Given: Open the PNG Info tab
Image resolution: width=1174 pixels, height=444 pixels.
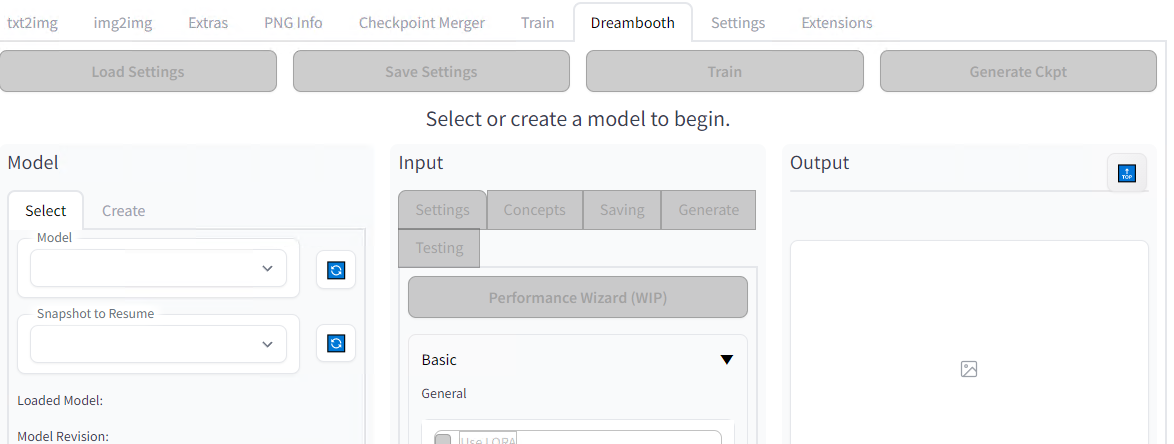Looking at the screenshot, I should click(294, 22).
